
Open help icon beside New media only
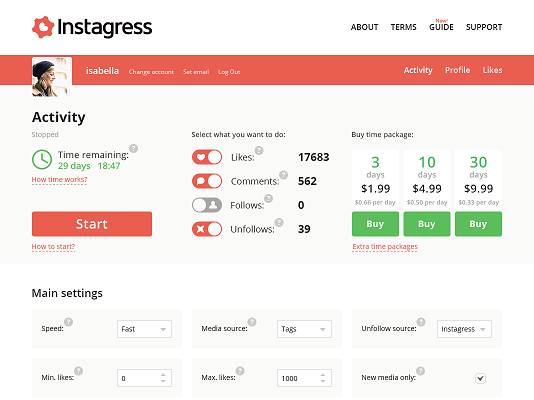click(421, 371)
